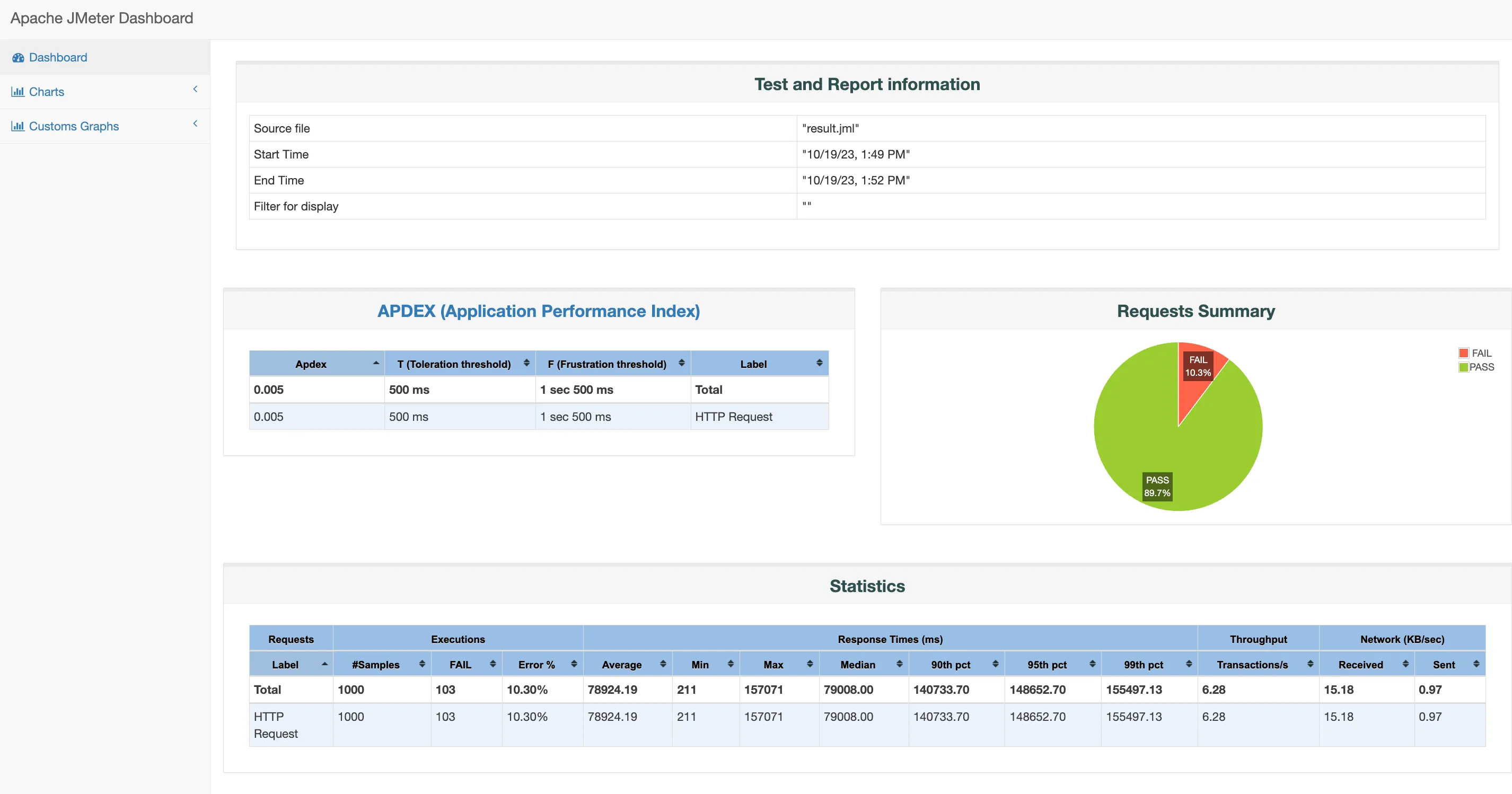Click the Dashboard gauge icon in sidebar

[x=18, y=58]
